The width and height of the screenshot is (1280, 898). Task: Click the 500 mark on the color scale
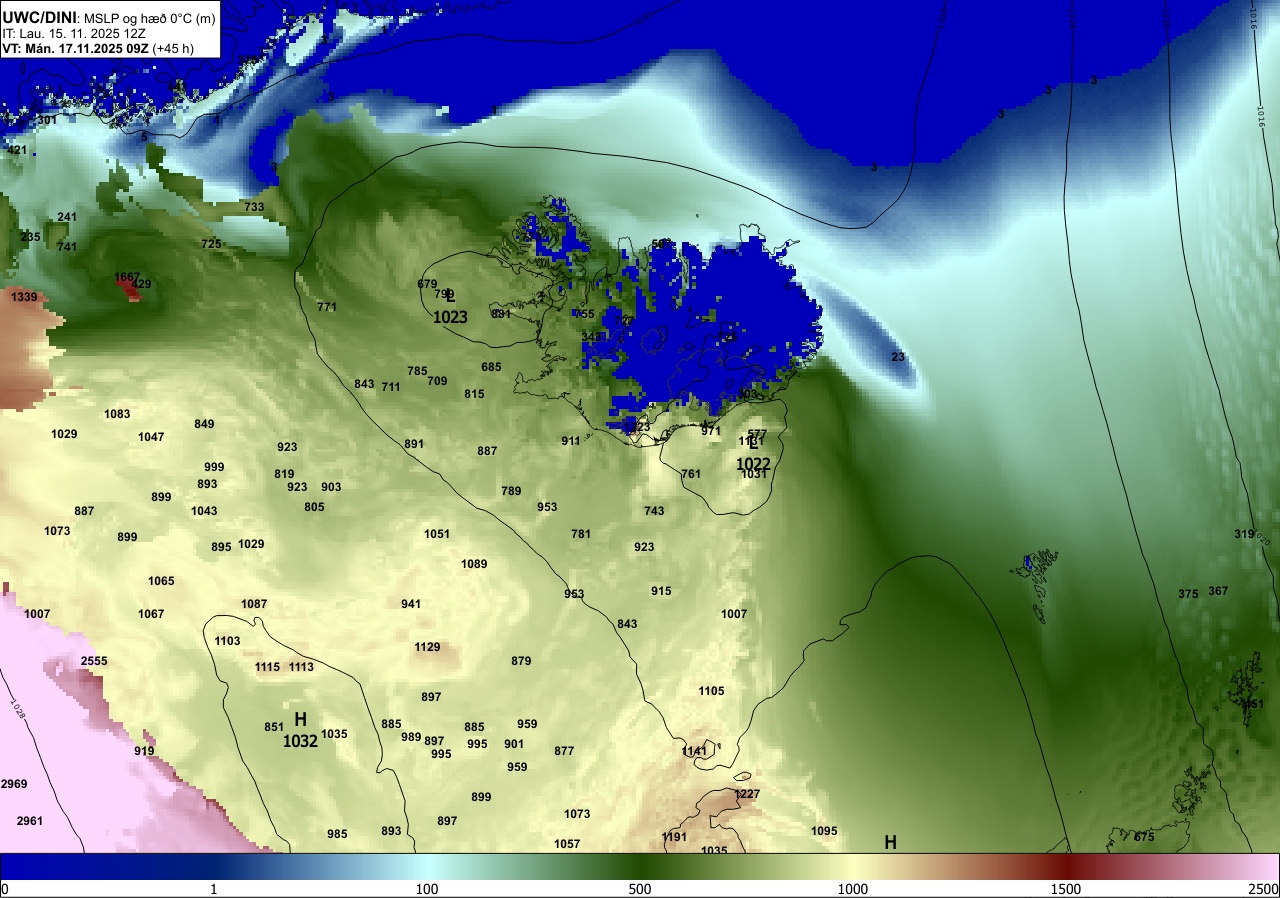pos(640,889)
